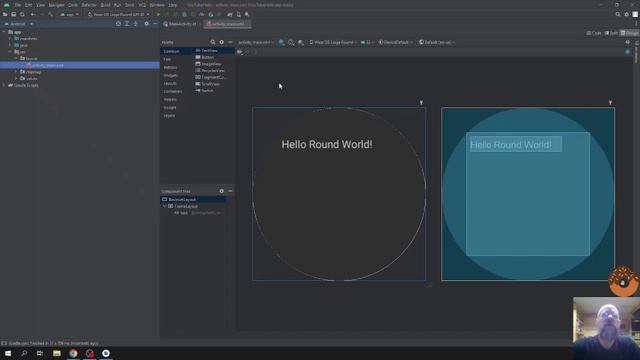Expand Gradle Scripts node
Image resolution: width=640 pixels, height=360 pixels.
pos(4,85)
